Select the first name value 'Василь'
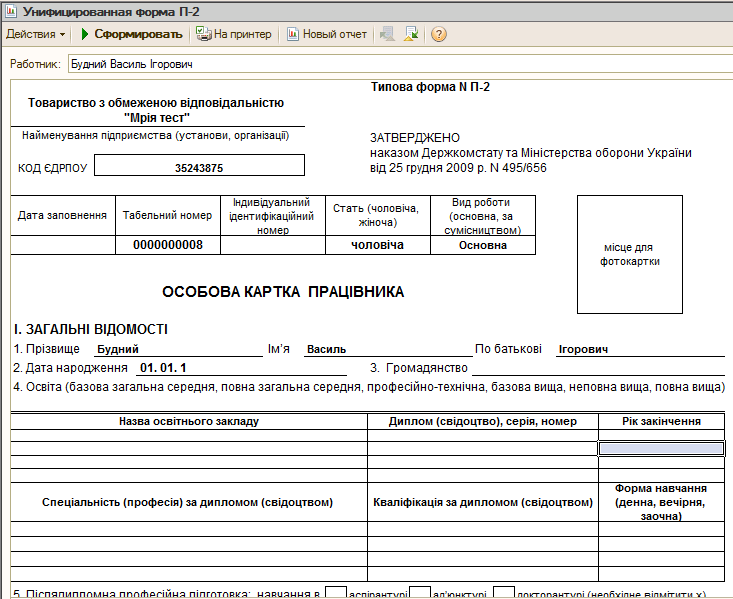The width and height of the screenshot is (733, 599). (326, 349)
